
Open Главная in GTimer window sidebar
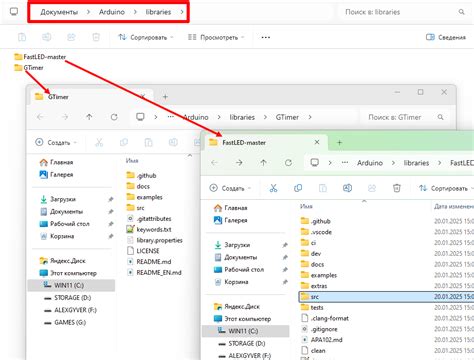coord(57,162)
